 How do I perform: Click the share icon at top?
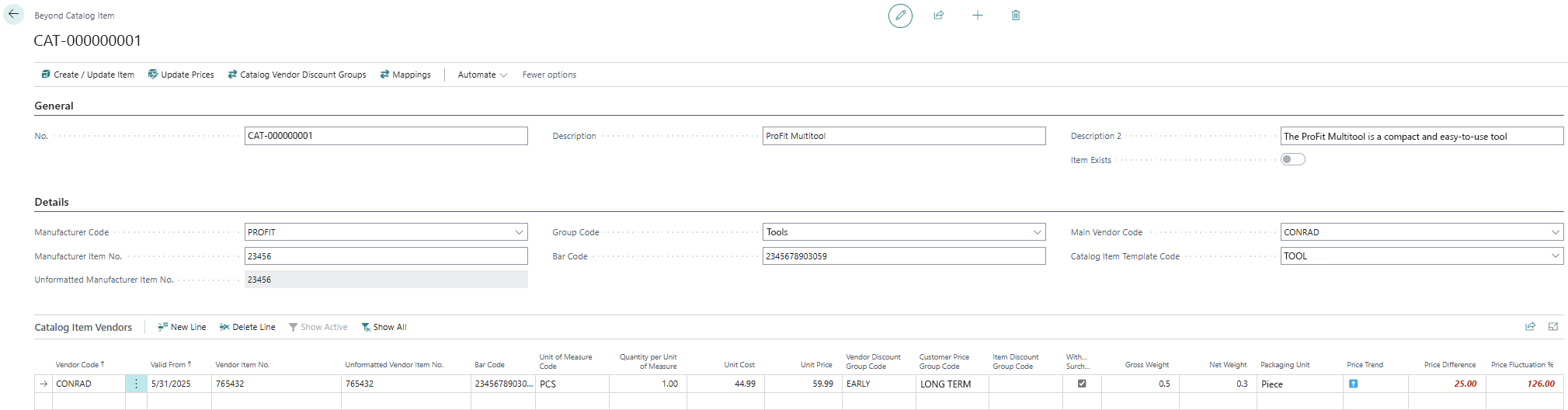[x=938, y=16]
